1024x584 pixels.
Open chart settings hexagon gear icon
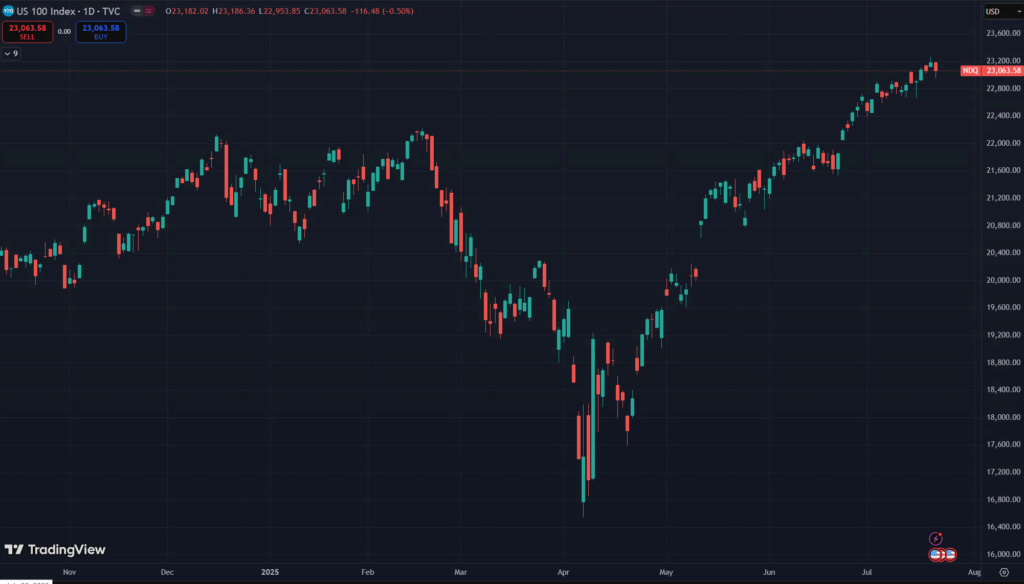(1004, 573)
